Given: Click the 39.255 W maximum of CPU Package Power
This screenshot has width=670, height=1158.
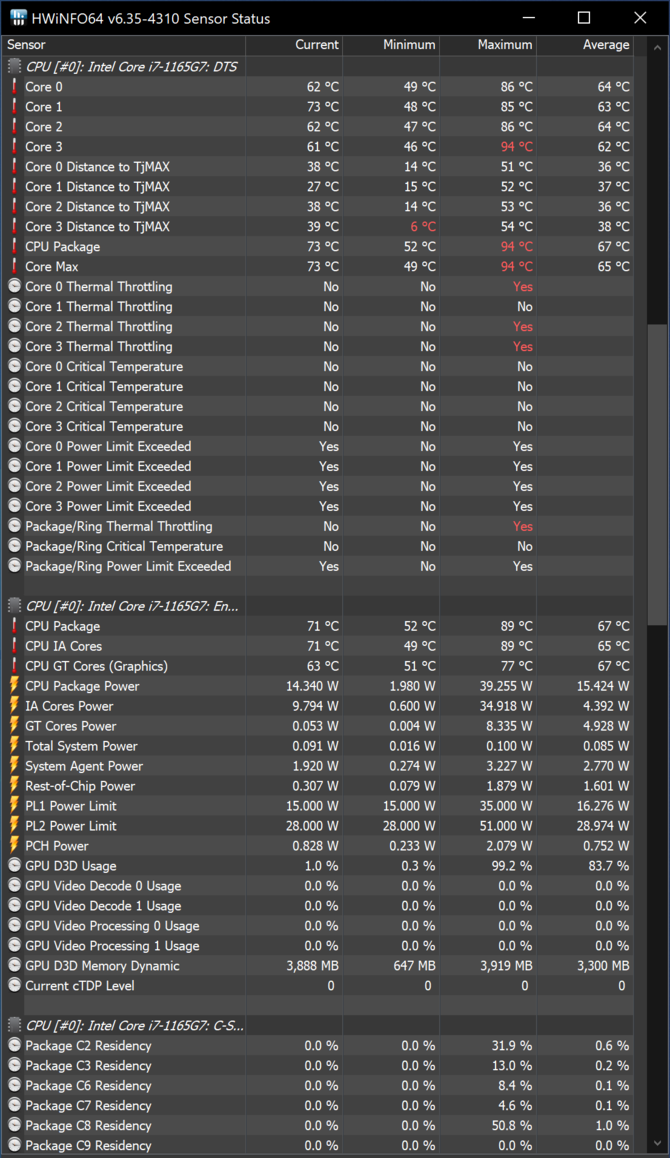Looking at the screenshot, I should click(x=505, y=685).
